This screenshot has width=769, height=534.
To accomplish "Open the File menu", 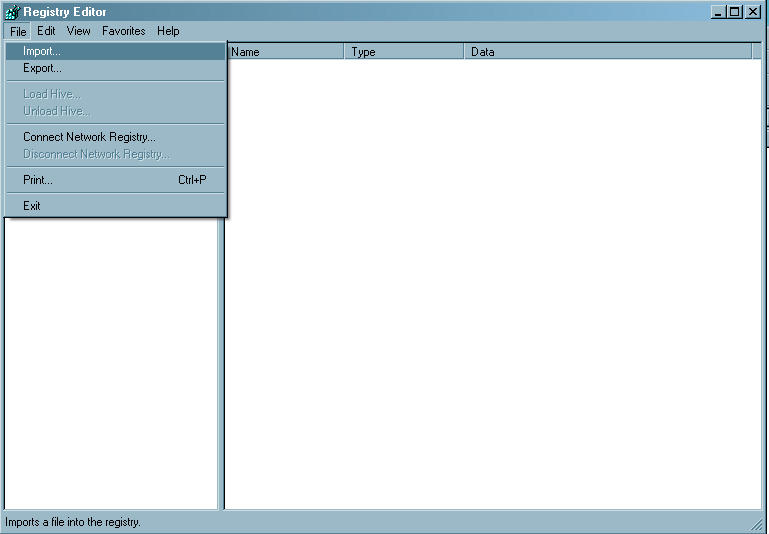I will pos(18,31).
